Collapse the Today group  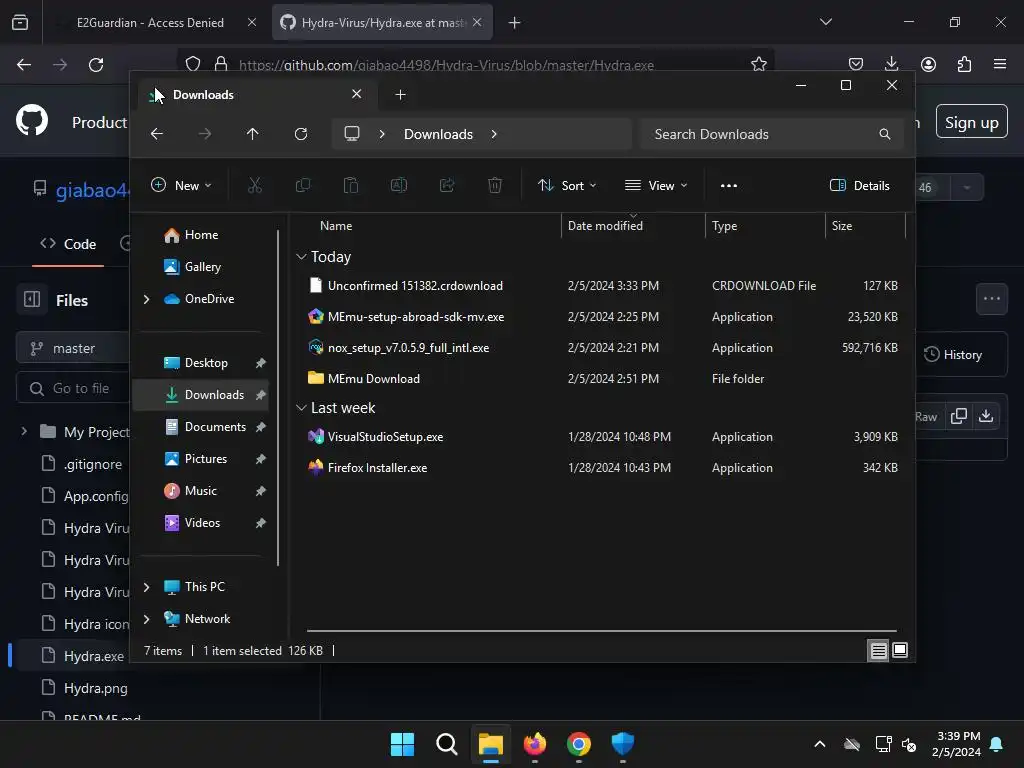pyautogui.click(x=301, y=257)
